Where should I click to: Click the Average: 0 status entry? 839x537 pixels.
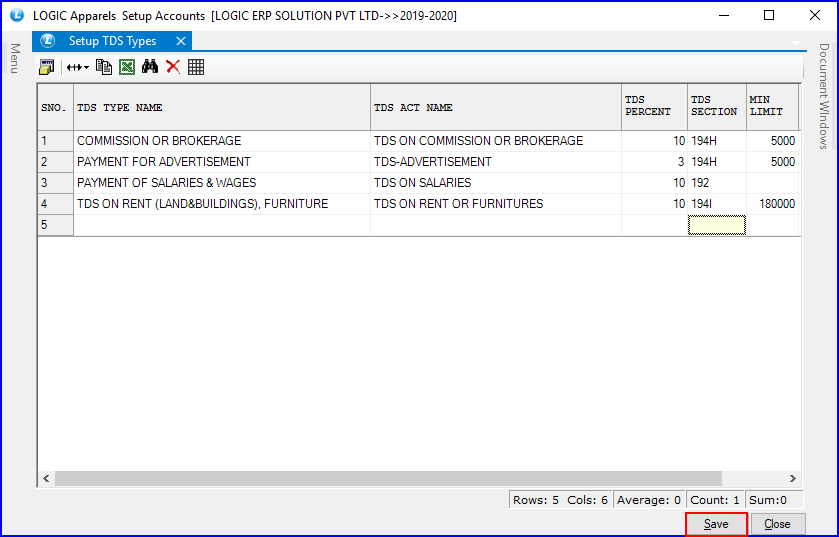pyautogui.click(x=649, y=500)
